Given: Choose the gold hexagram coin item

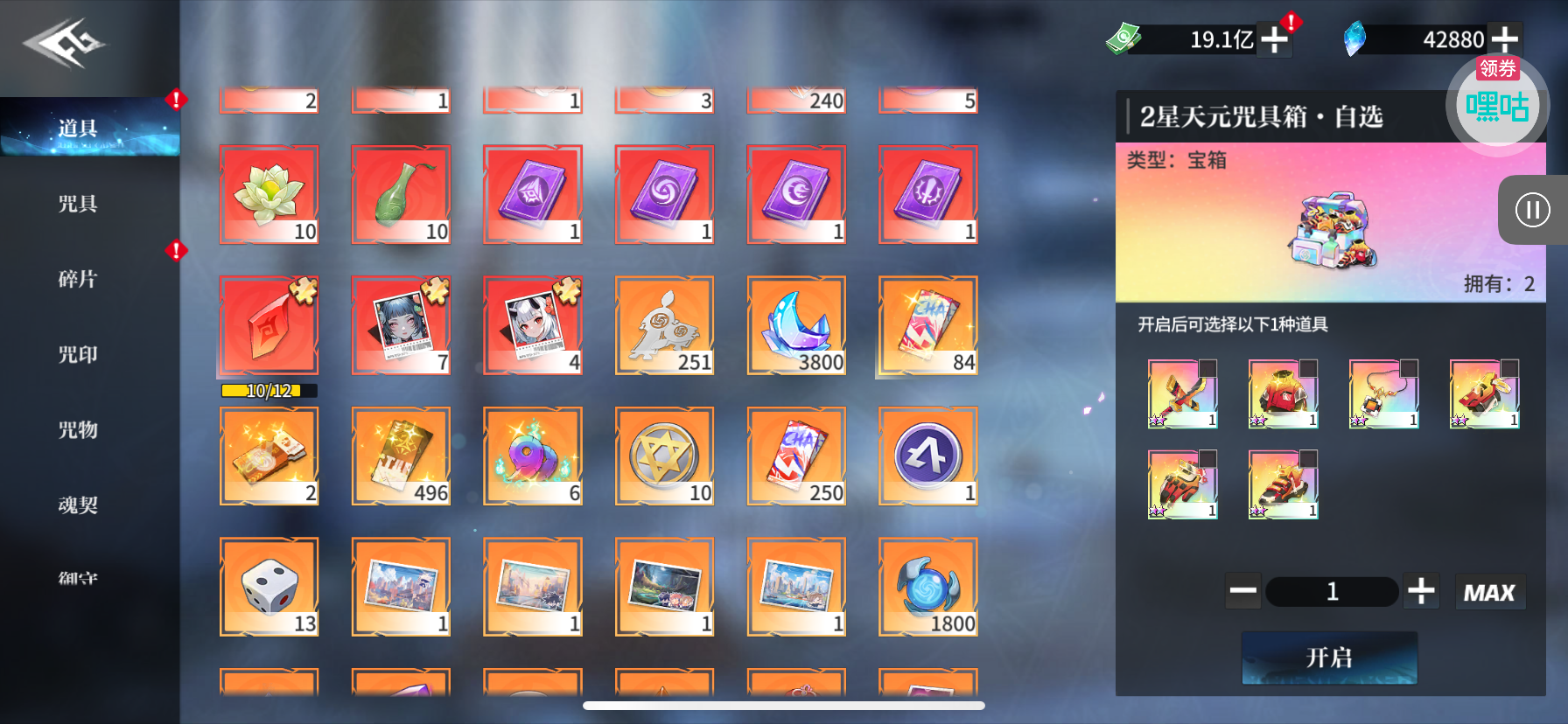Looking at the screenshot, I should pos(664,456).
